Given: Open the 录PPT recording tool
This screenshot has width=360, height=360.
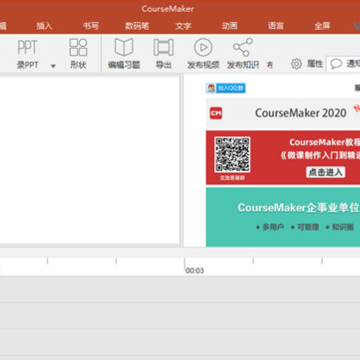Looking at the screenshot, I should point(27,54).
